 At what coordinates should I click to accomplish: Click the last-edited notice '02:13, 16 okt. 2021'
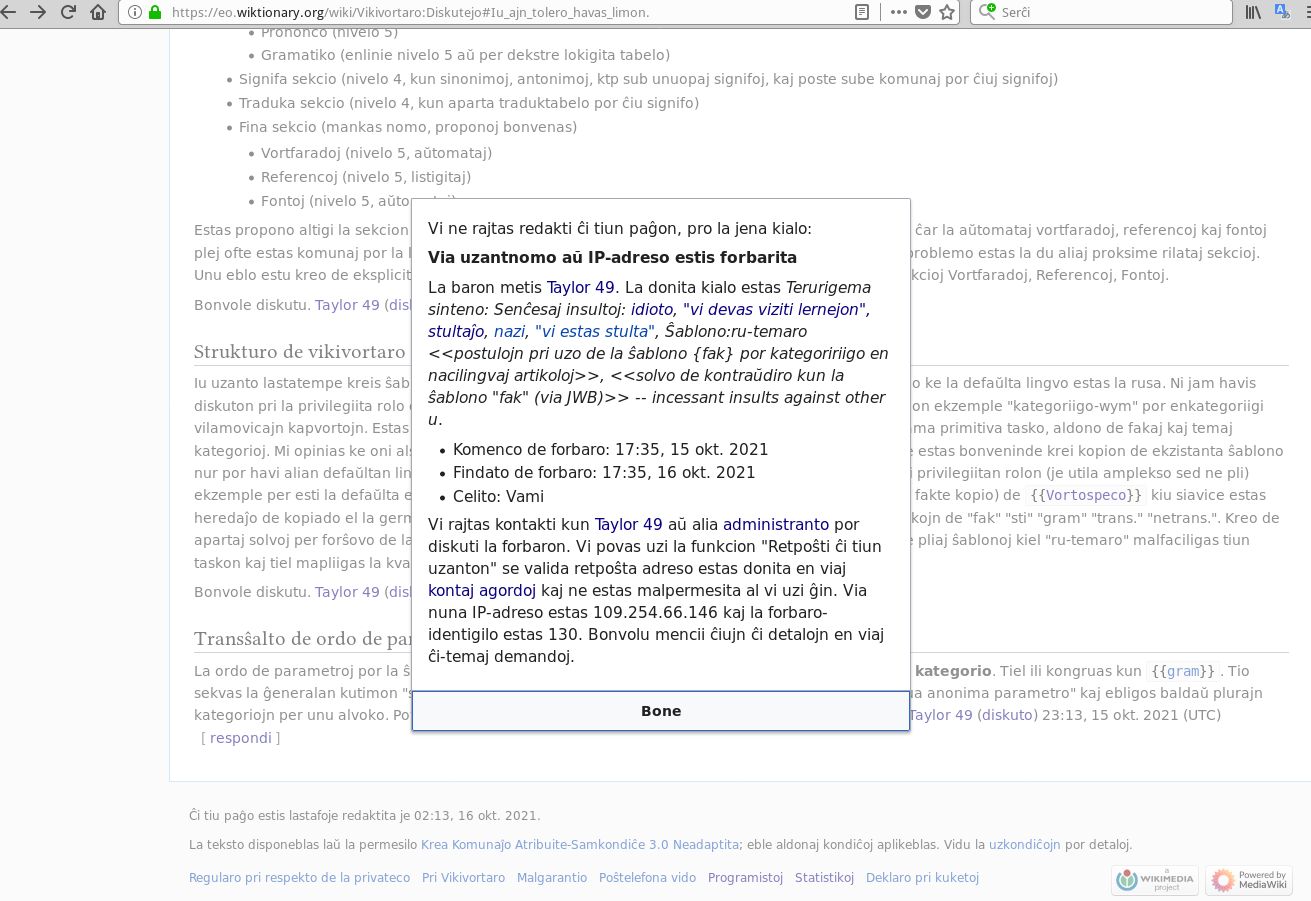tap(365, 815)
